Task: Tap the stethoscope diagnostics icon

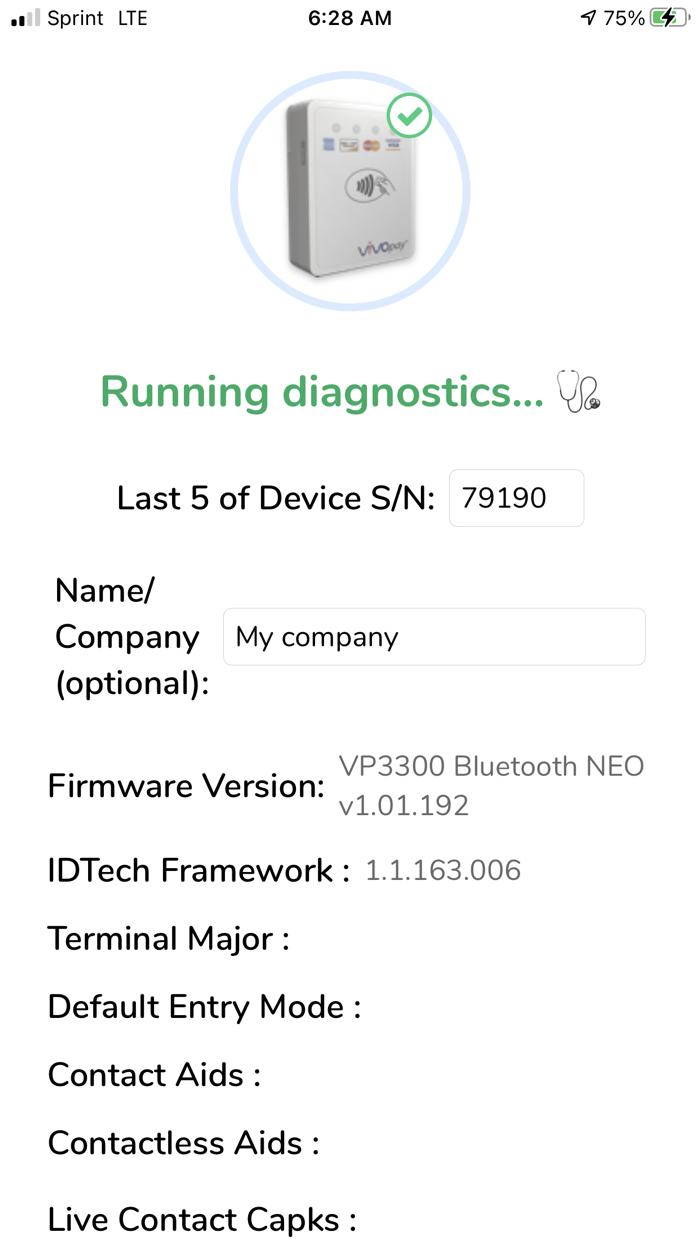Action: 580,392
